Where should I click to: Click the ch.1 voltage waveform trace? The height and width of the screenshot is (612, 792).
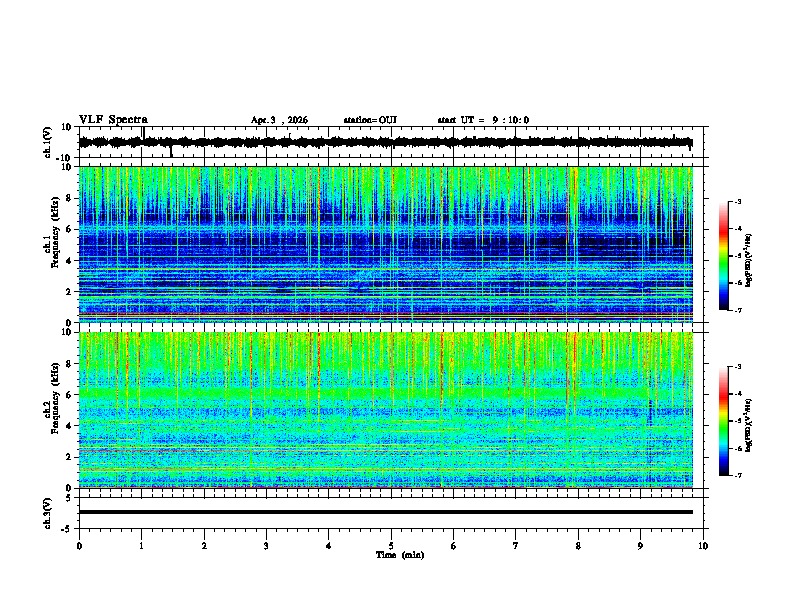point(385,142)
